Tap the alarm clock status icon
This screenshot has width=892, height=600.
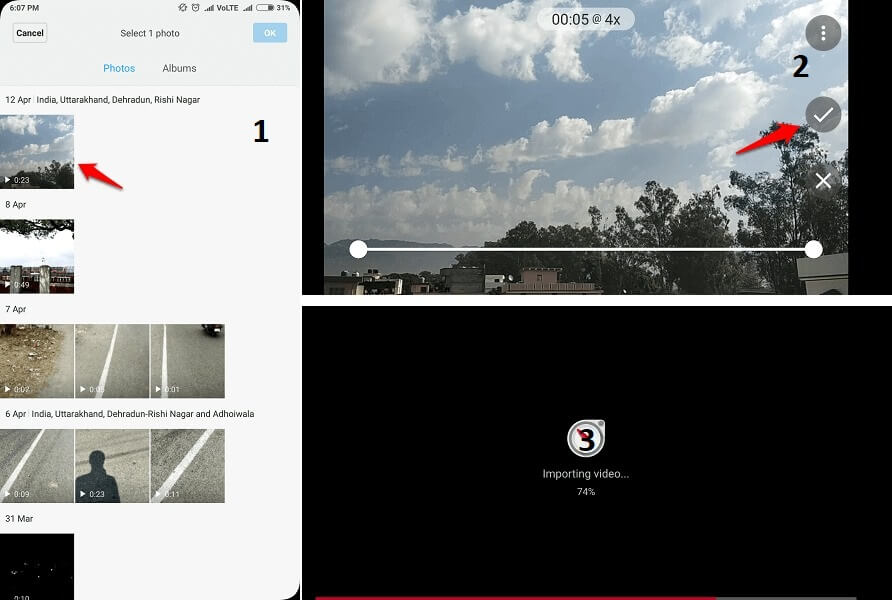[195, 8]
